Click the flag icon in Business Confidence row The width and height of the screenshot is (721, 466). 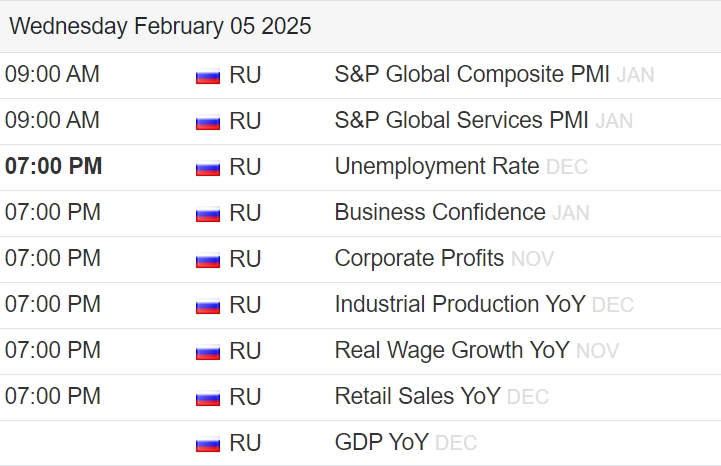tap(207, 214)
